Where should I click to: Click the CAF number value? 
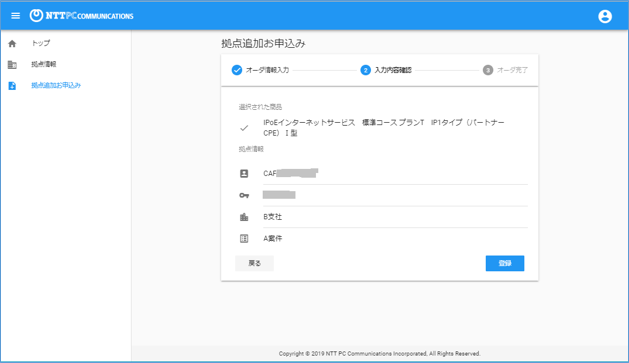[290, 173]
